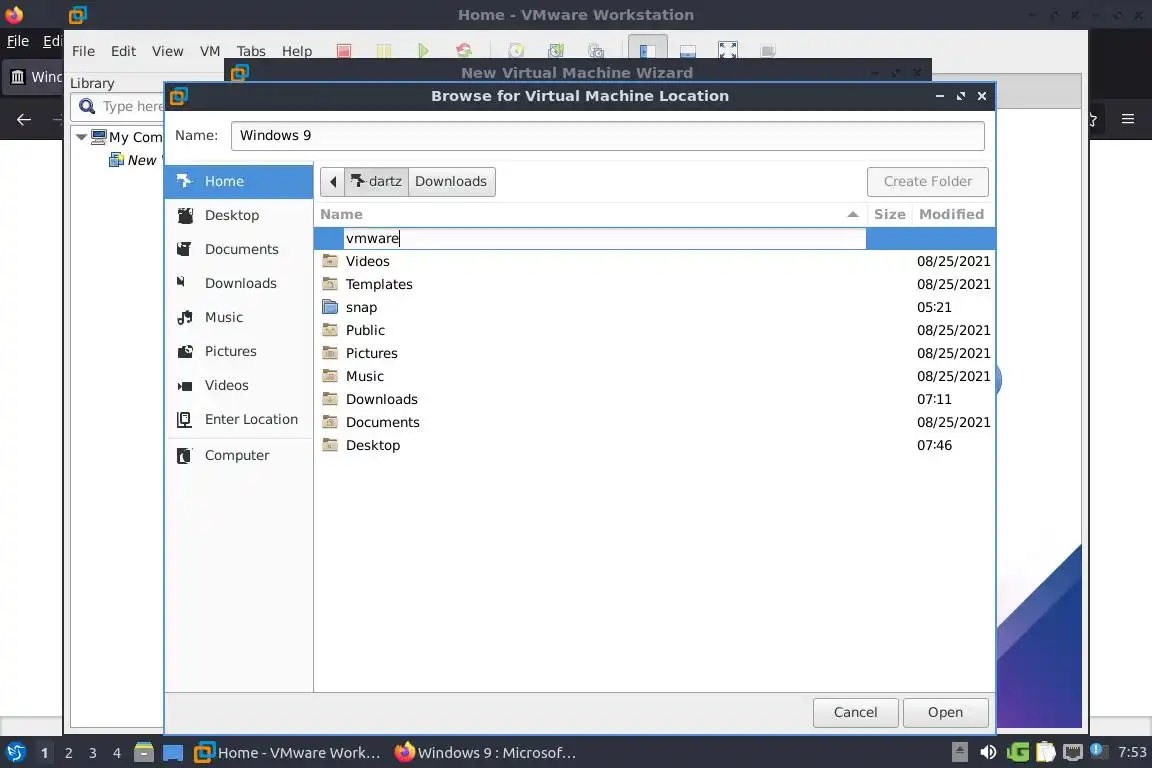Click the taskbar file manager icon
The image size is (1152, 768).
coord(144,753)
